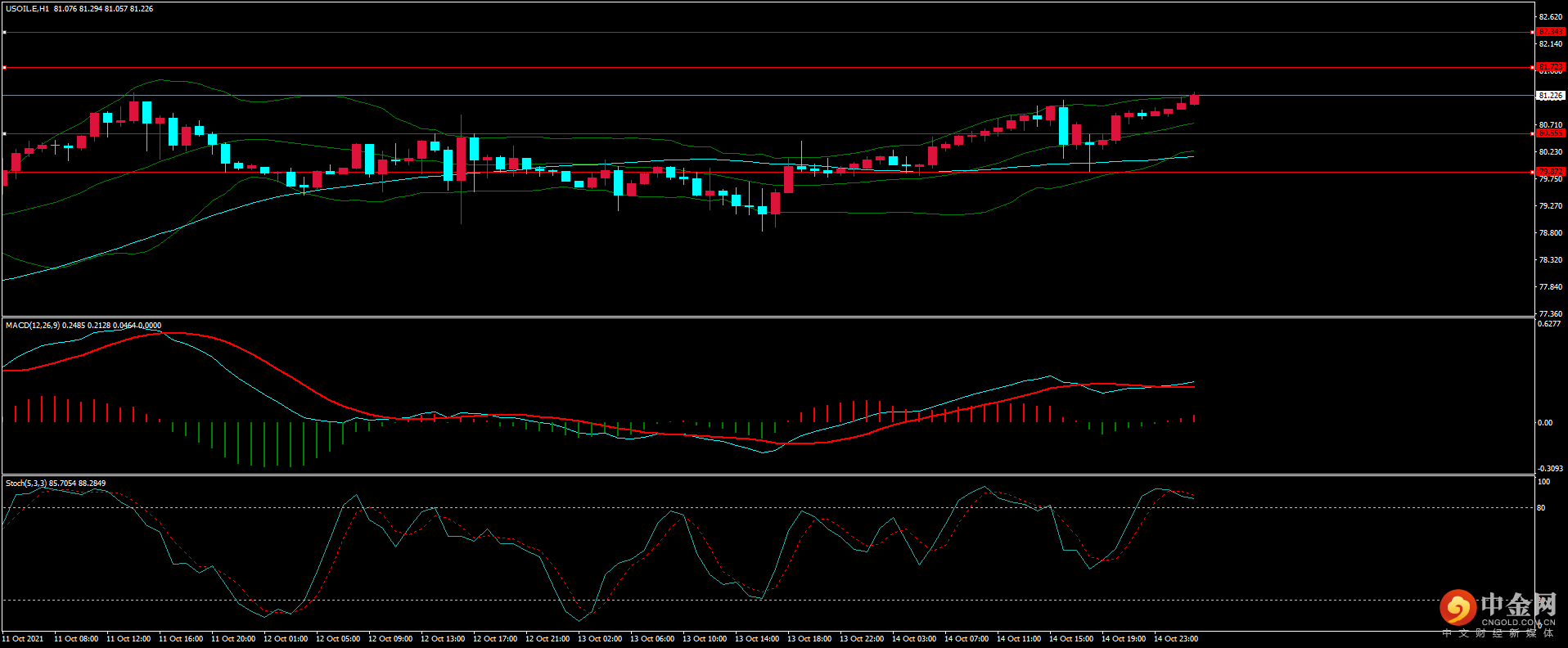
Task: Click the 77.360 price axis label
Action: 1551,314
